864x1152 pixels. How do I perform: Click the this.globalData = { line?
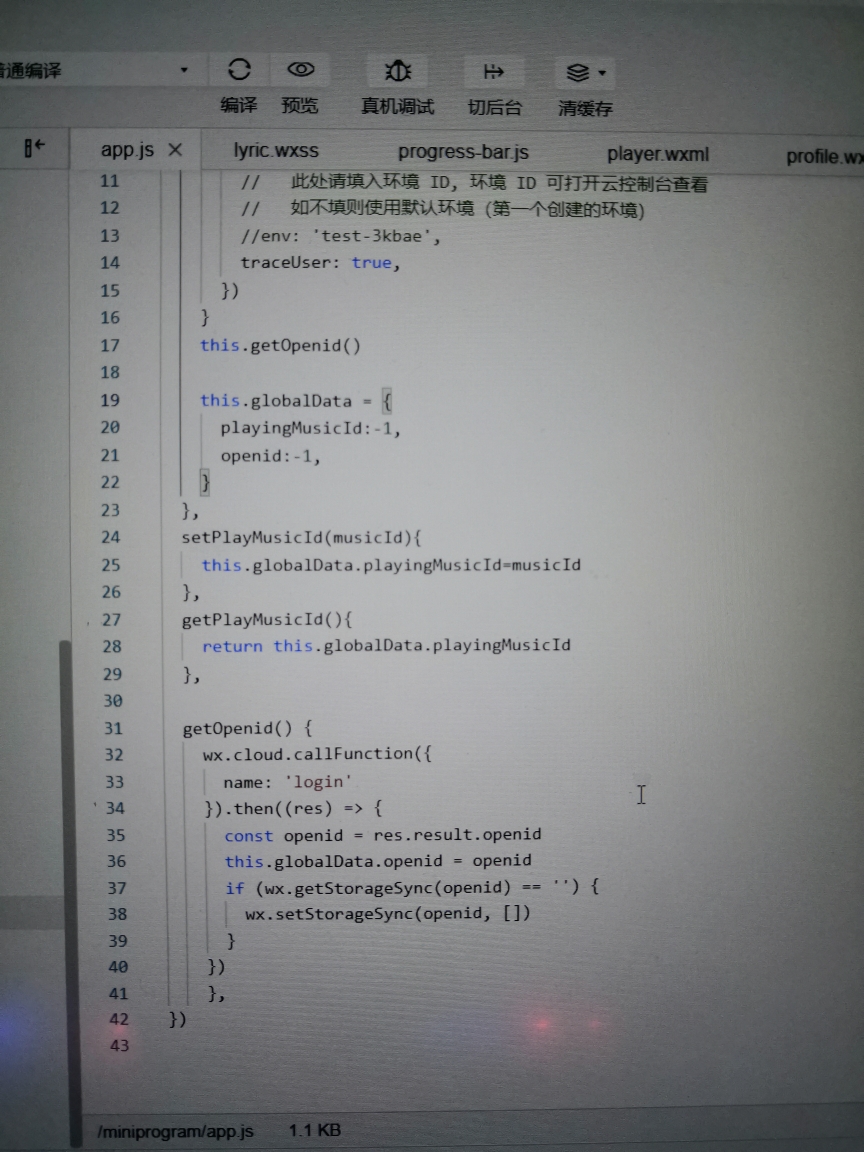pyautogui.click(x=296, y=401)
